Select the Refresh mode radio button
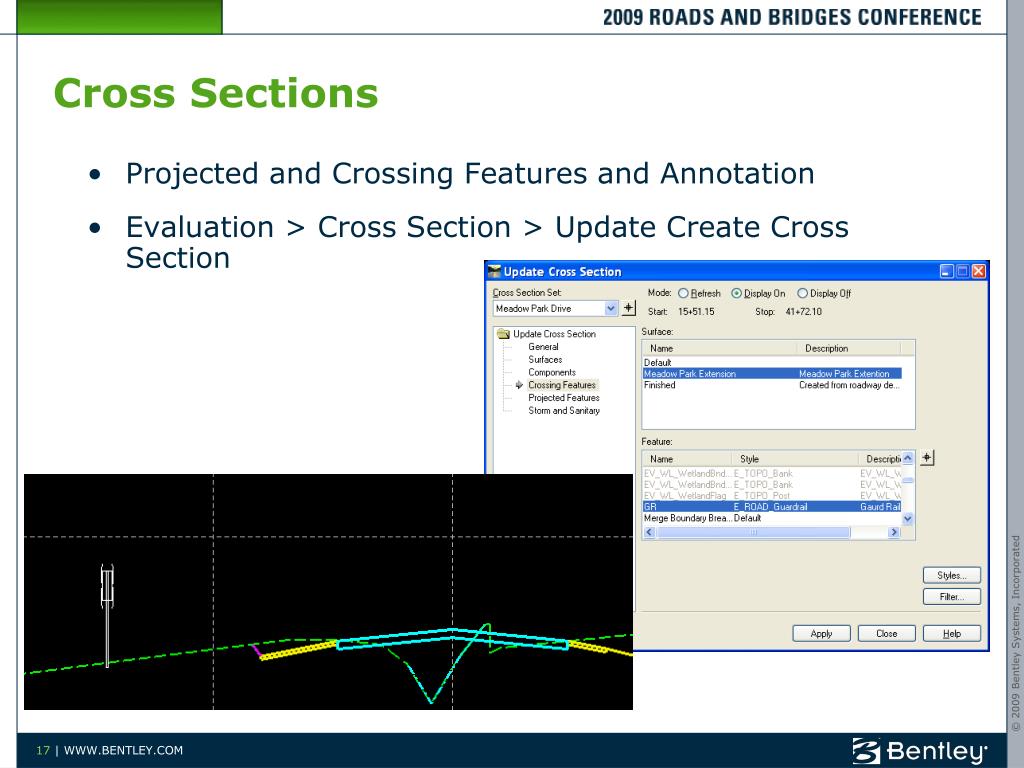Viewport: 1024px width, 768px height. pos(684,293)
